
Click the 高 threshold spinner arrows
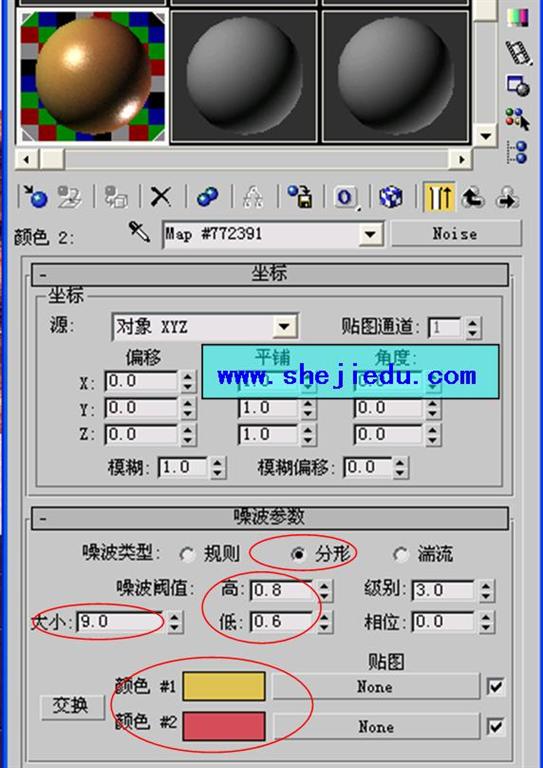[x=324, y=591]
